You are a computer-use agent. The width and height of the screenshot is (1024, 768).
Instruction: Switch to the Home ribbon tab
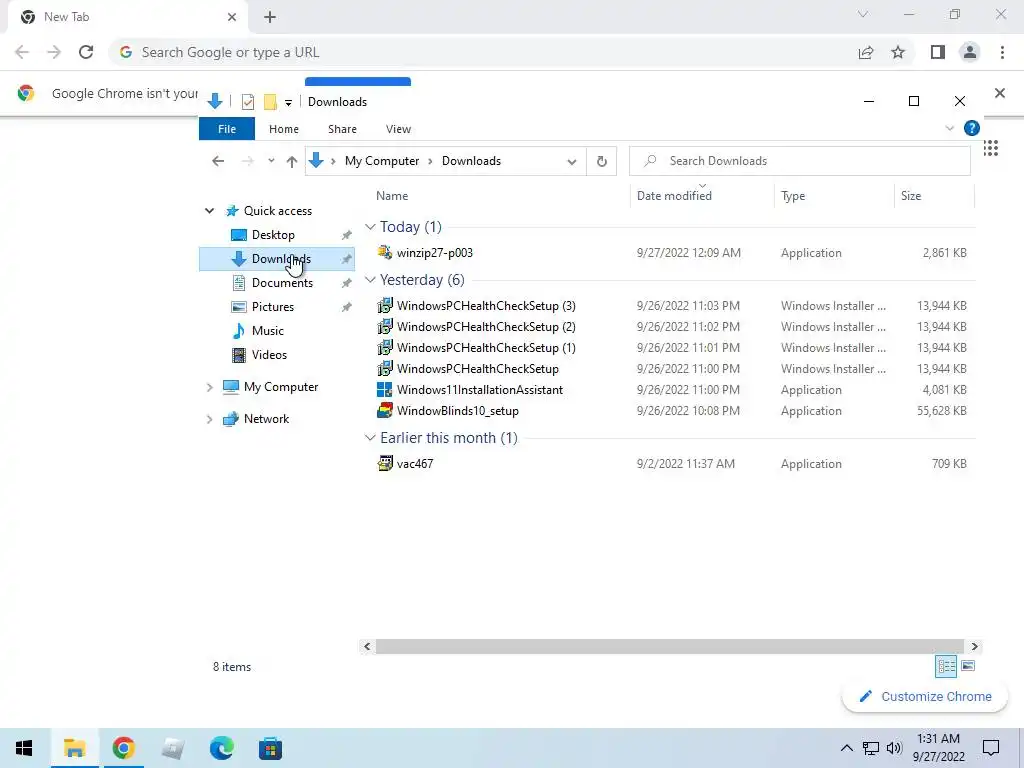[283, 129]
